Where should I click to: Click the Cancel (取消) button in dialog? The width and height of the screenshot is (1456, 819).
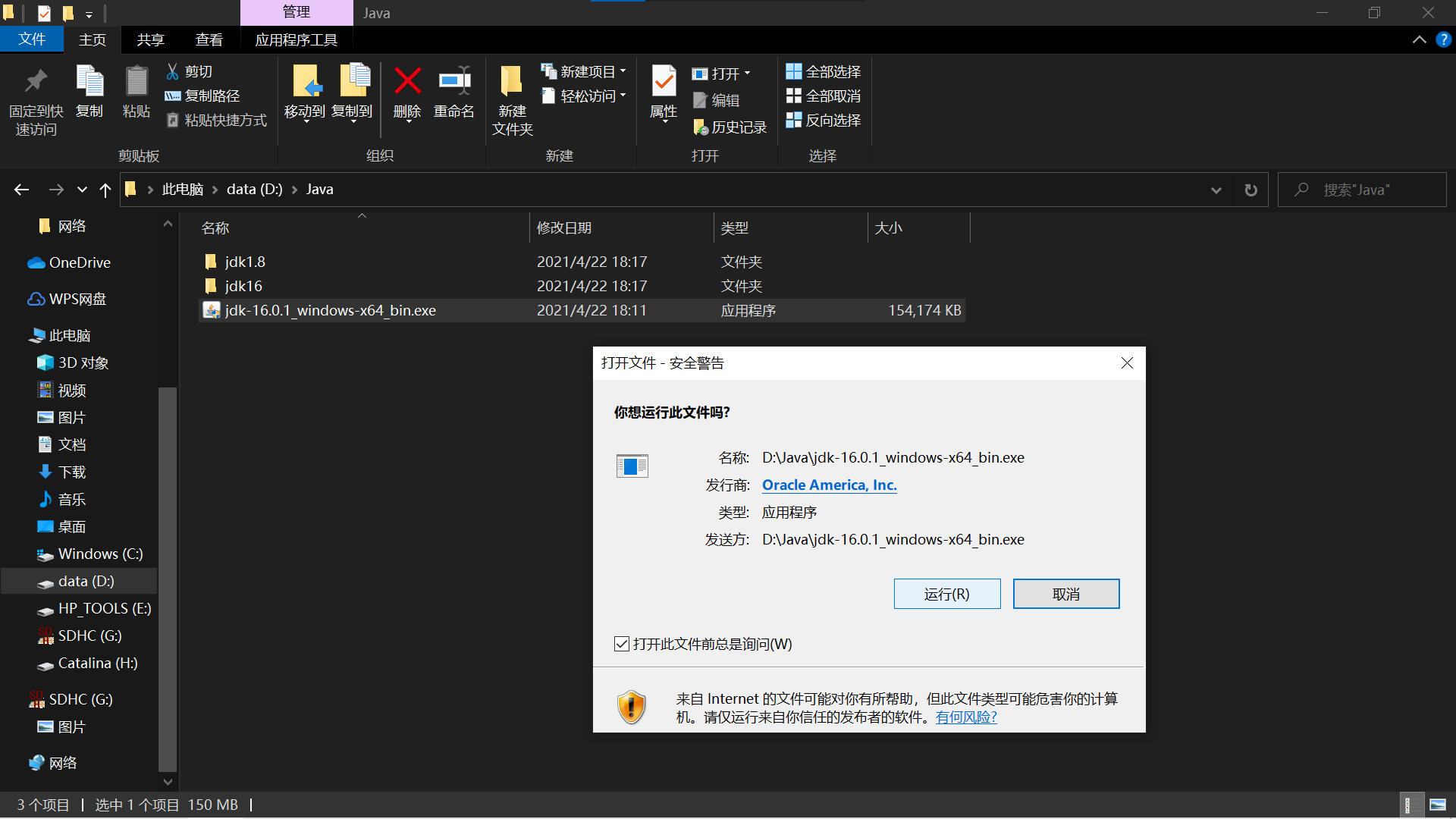(x=1066, y=594)
